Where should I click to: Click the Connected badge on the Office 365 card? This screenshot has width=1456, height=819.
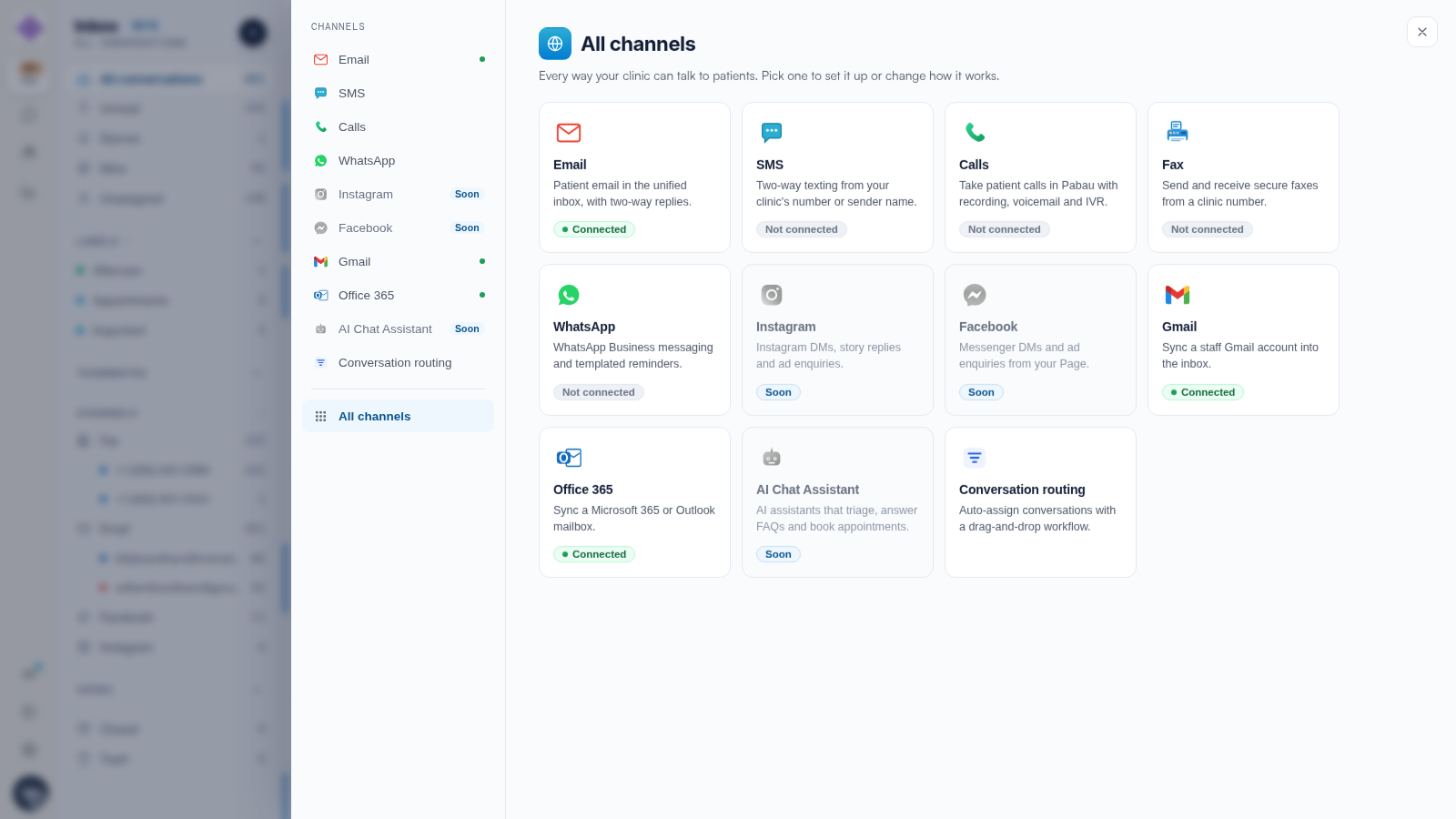[x=594, y=554]
